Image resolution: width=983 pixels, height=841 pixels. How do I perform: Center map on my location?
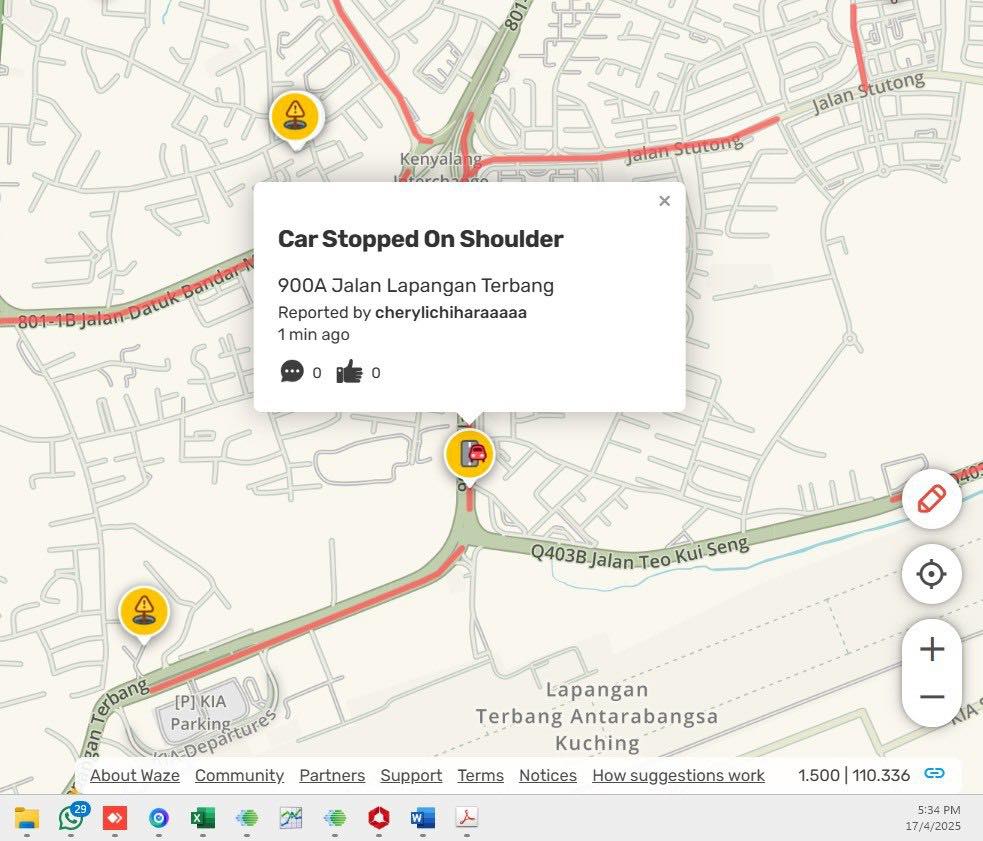click(932, 574)
